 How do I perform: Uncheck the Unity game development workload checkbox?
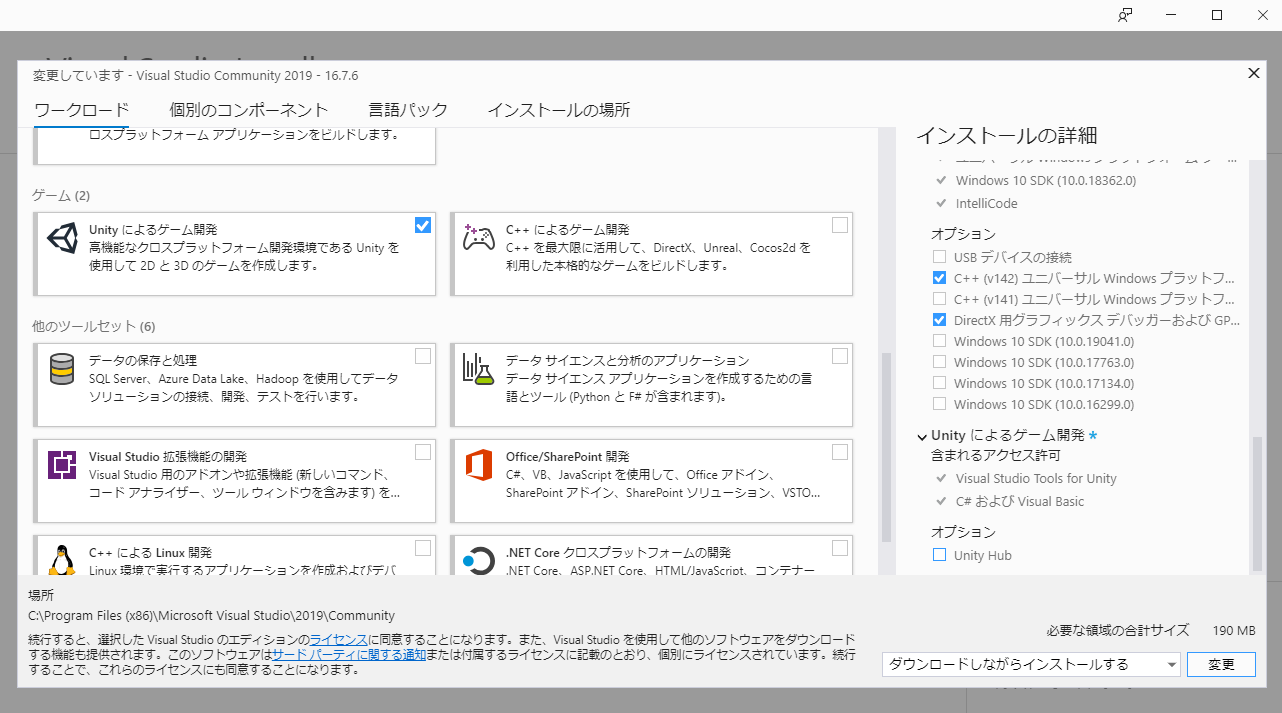pos(423,225)
